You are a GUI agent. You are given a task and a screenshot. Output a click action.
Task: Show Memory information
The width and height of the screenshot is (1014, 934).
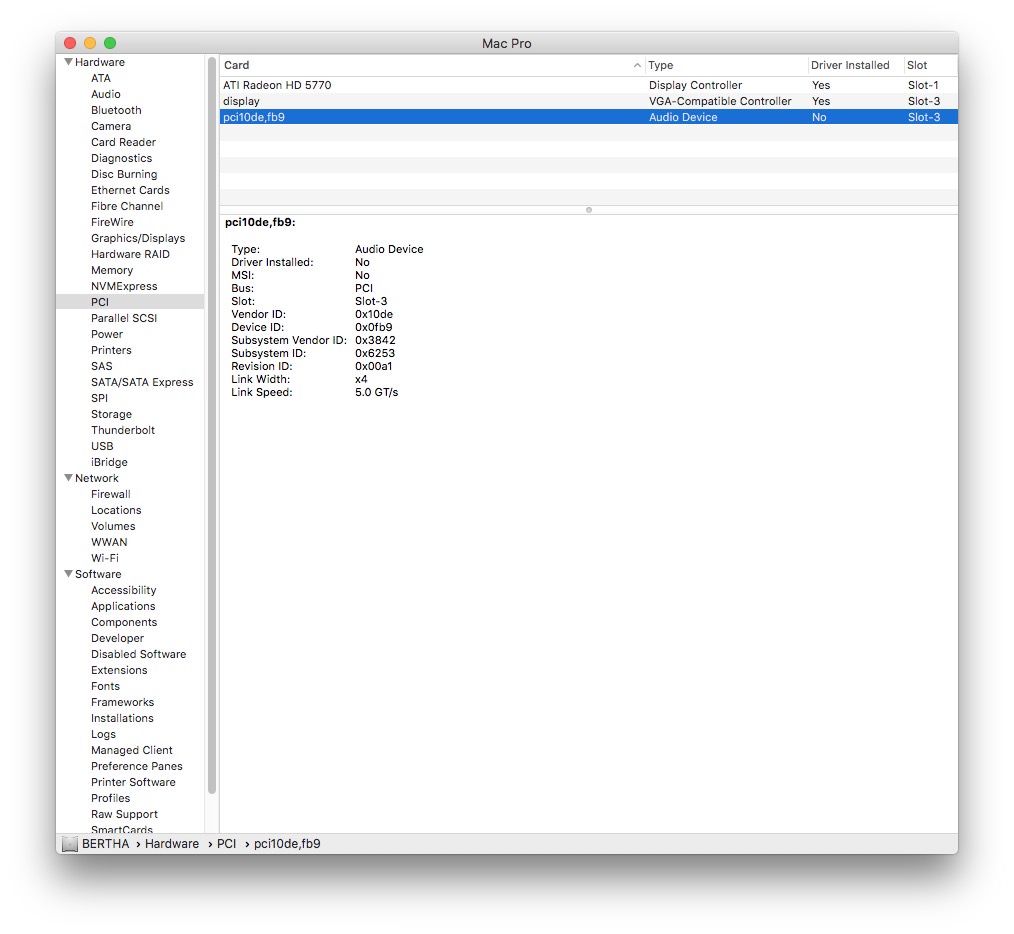pyautogui.click(x=112, y=270)
